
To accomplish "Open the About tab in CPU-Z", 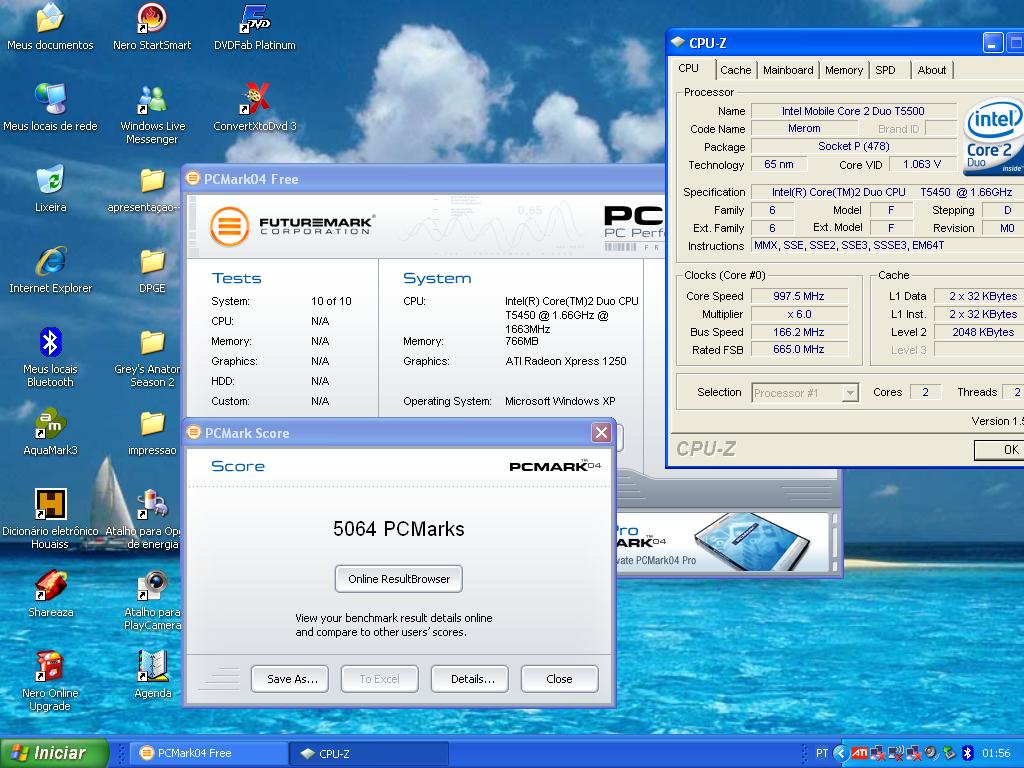I will coord(931,70).
